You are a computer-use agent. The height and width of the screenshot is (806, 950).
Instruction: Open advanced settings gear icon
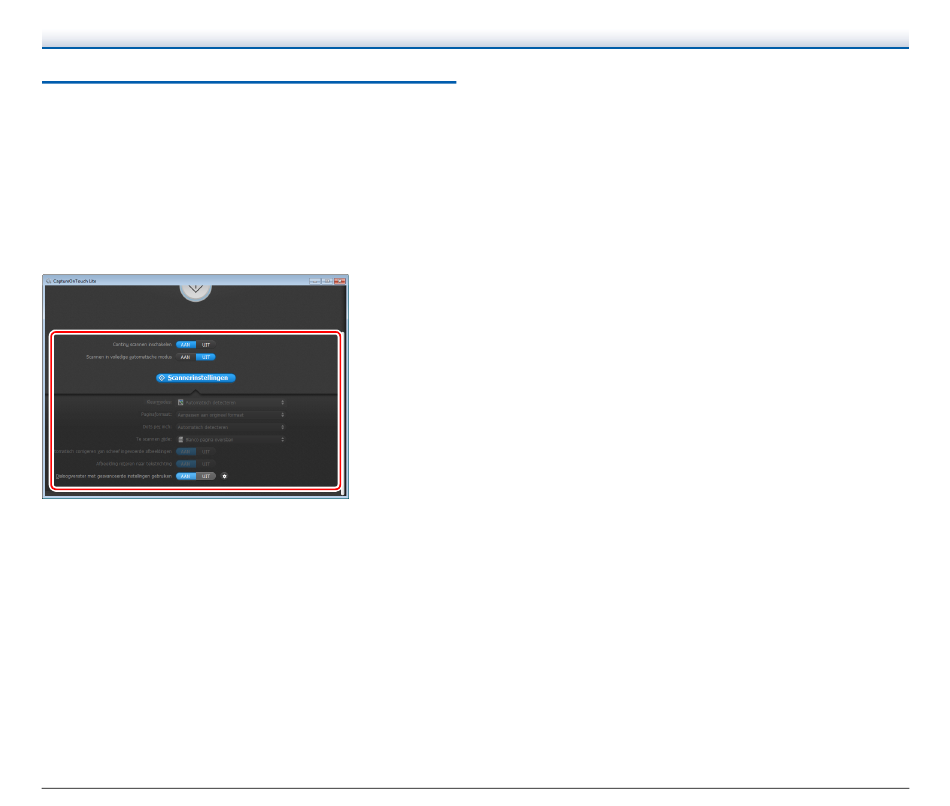pos(224,476)
